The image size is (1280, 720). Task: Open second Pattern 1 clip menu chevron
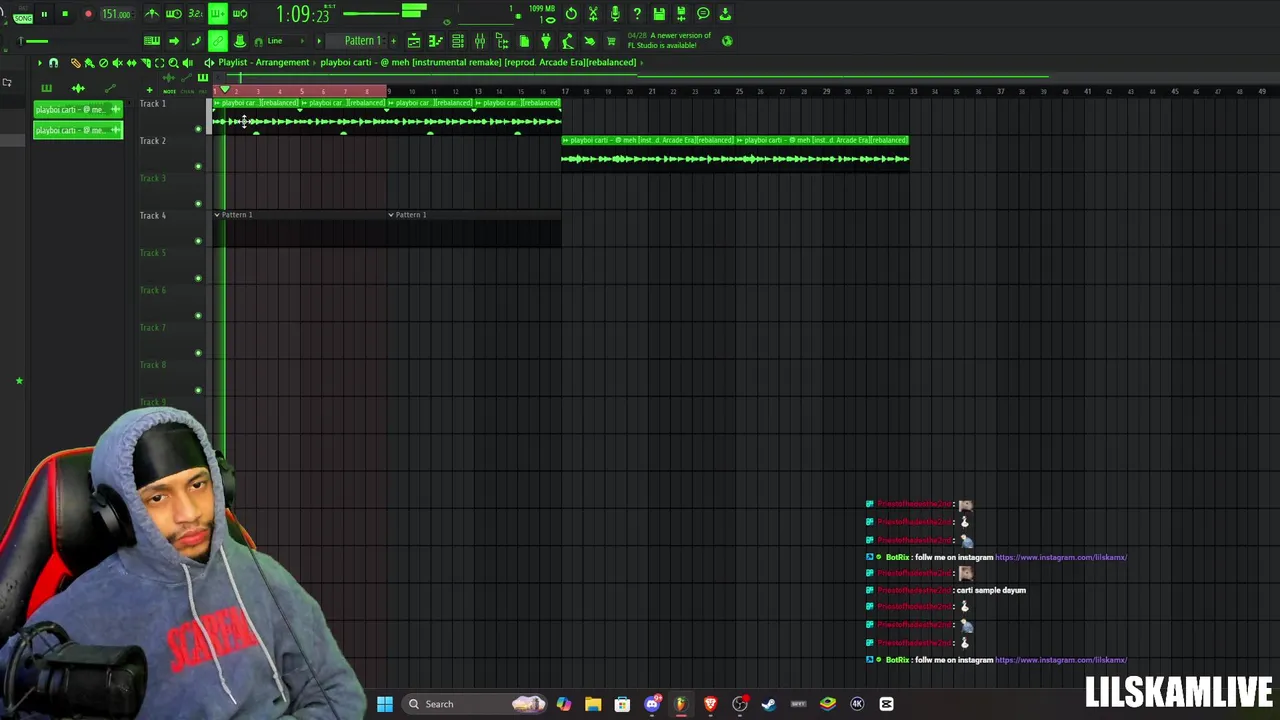click(391, 215)
